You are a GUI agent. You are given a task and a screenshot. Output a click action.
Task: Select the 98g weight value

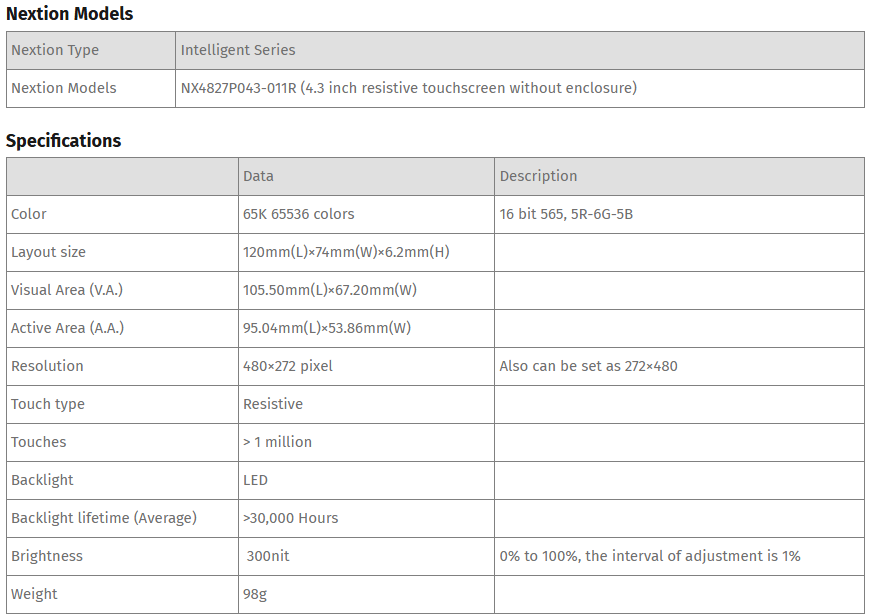[x=257, y=594]
